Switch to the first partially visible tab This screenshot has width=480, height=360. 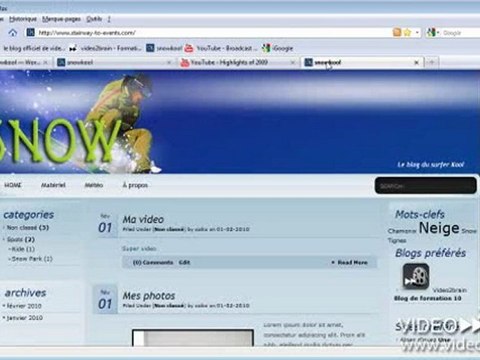coord(20,62)
